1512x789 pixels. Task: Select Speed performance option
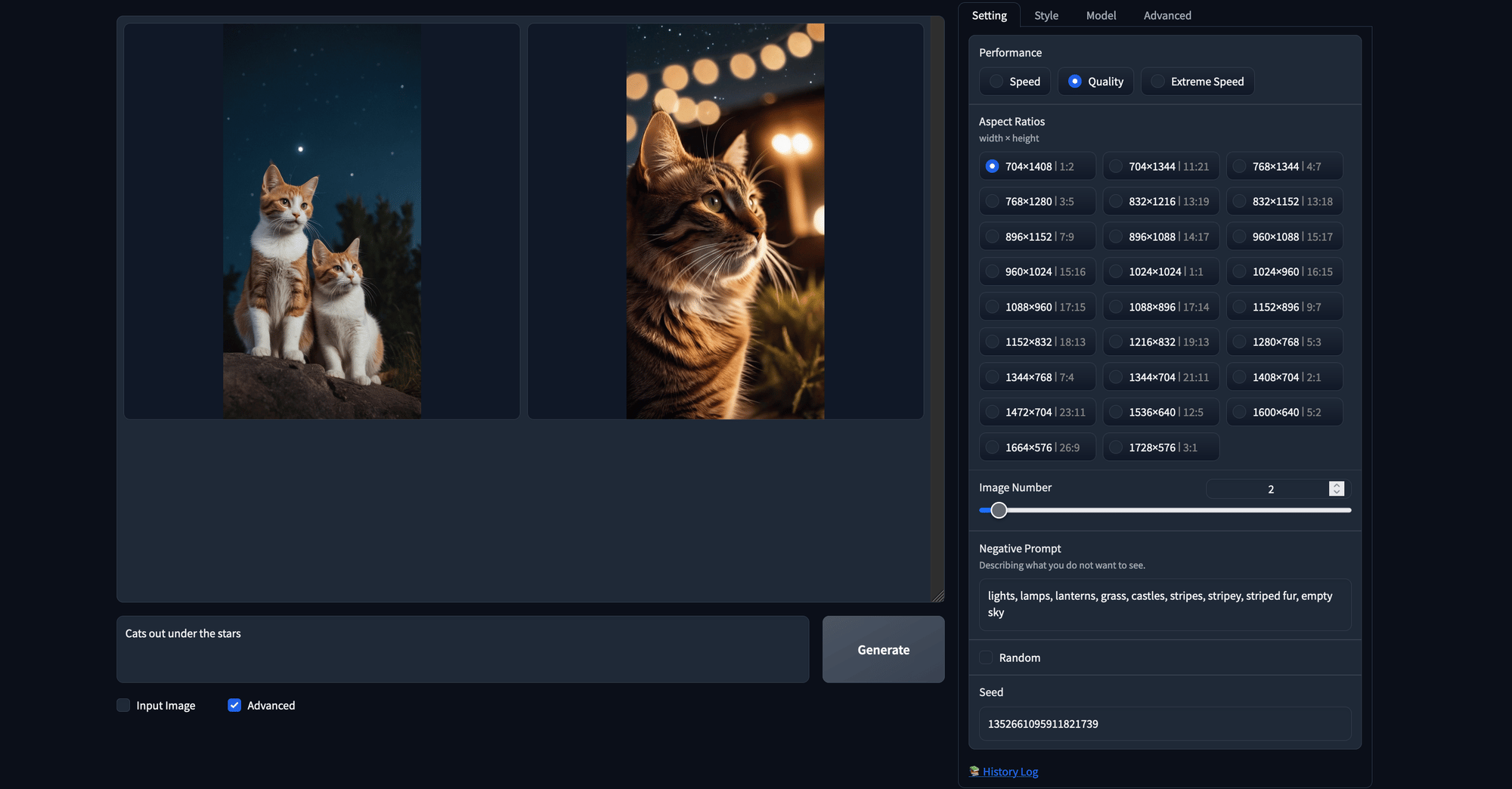1015,82
